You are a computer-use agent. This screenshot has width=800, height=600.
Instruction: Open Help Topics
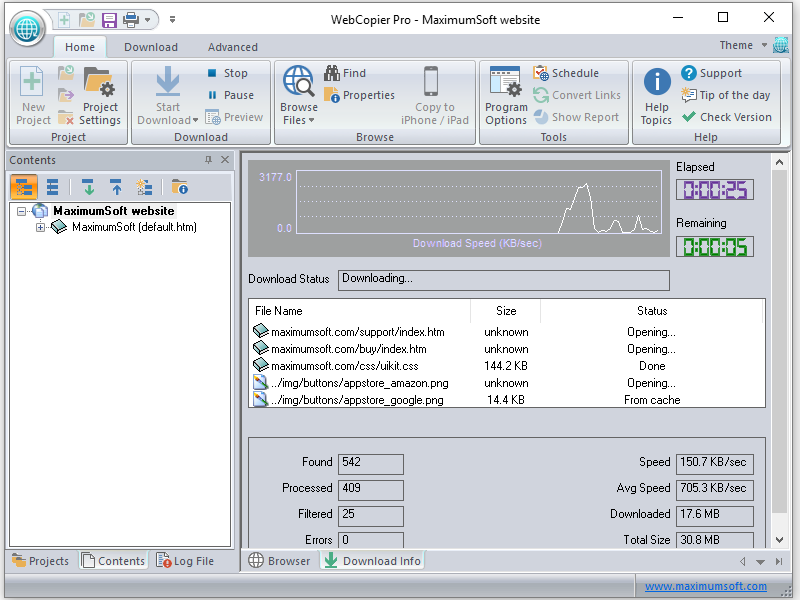click(656, 96)
